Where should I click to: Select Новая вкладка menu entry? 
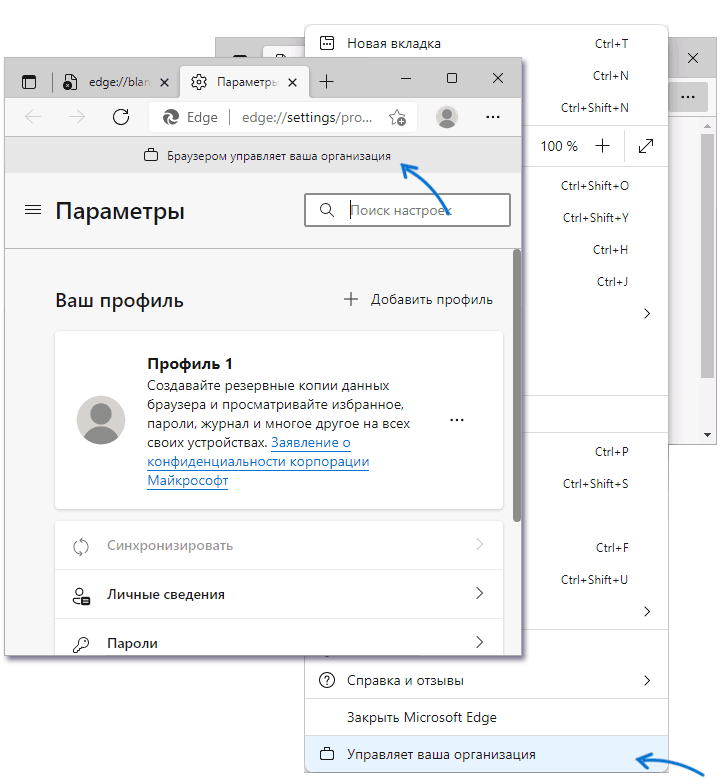pyautogui.click(x=486, y=44)
